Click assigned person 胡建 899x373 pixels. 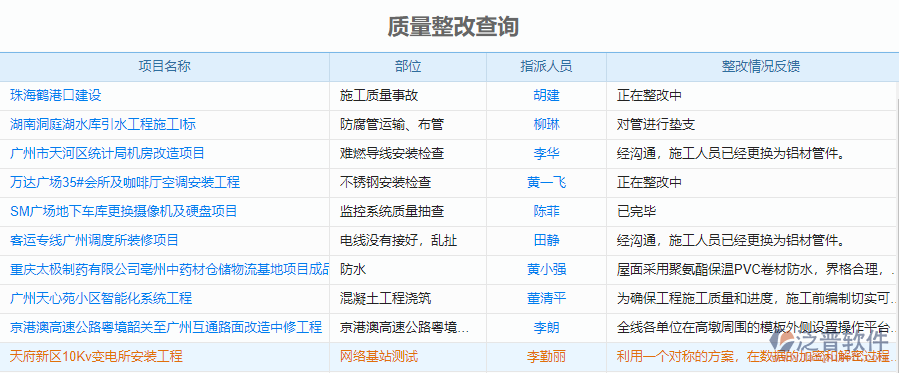[546, 95]
